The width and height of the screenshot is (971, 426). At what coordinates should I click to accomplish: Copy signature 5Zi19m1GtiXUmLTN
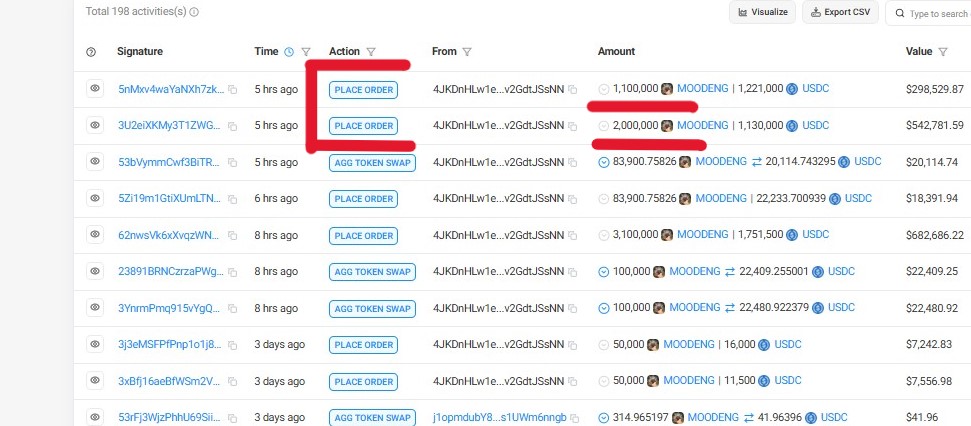233,199
